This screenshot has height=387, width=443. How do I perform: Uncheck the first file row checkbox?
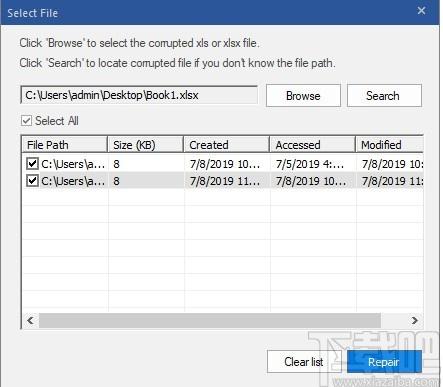pos(32,164)
